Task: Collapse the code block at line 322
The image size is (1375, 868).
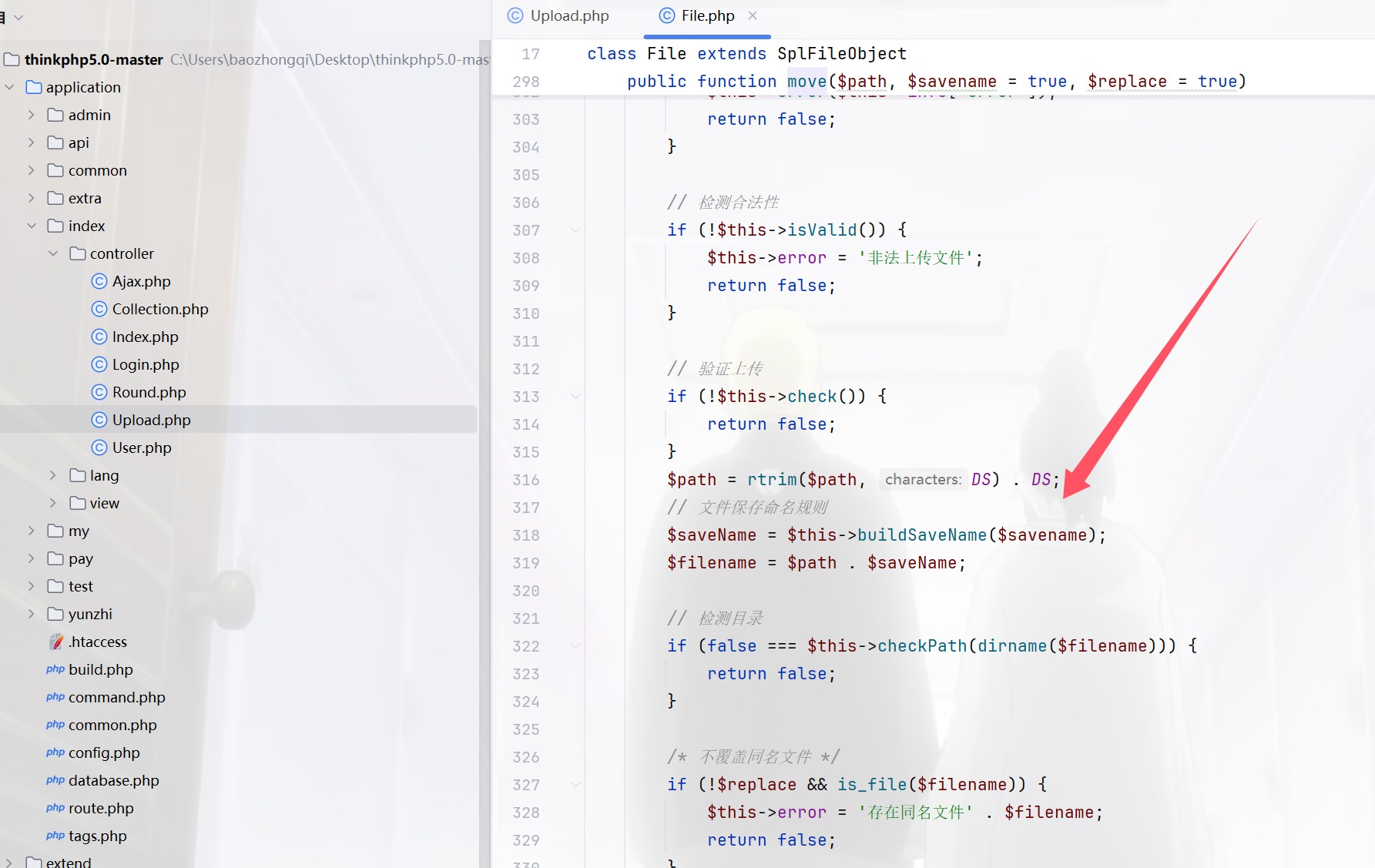Action: (575, 645)
